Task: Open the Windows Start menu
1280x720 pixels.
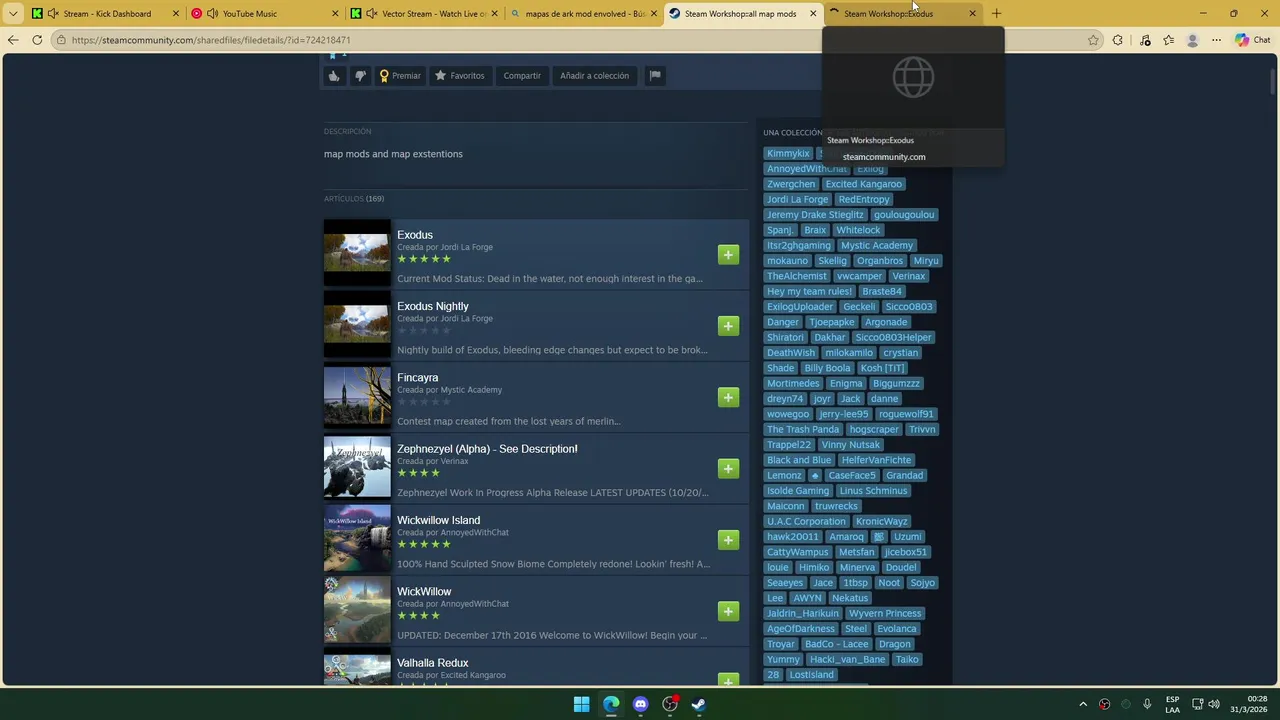Action: [x=581, y=704]
